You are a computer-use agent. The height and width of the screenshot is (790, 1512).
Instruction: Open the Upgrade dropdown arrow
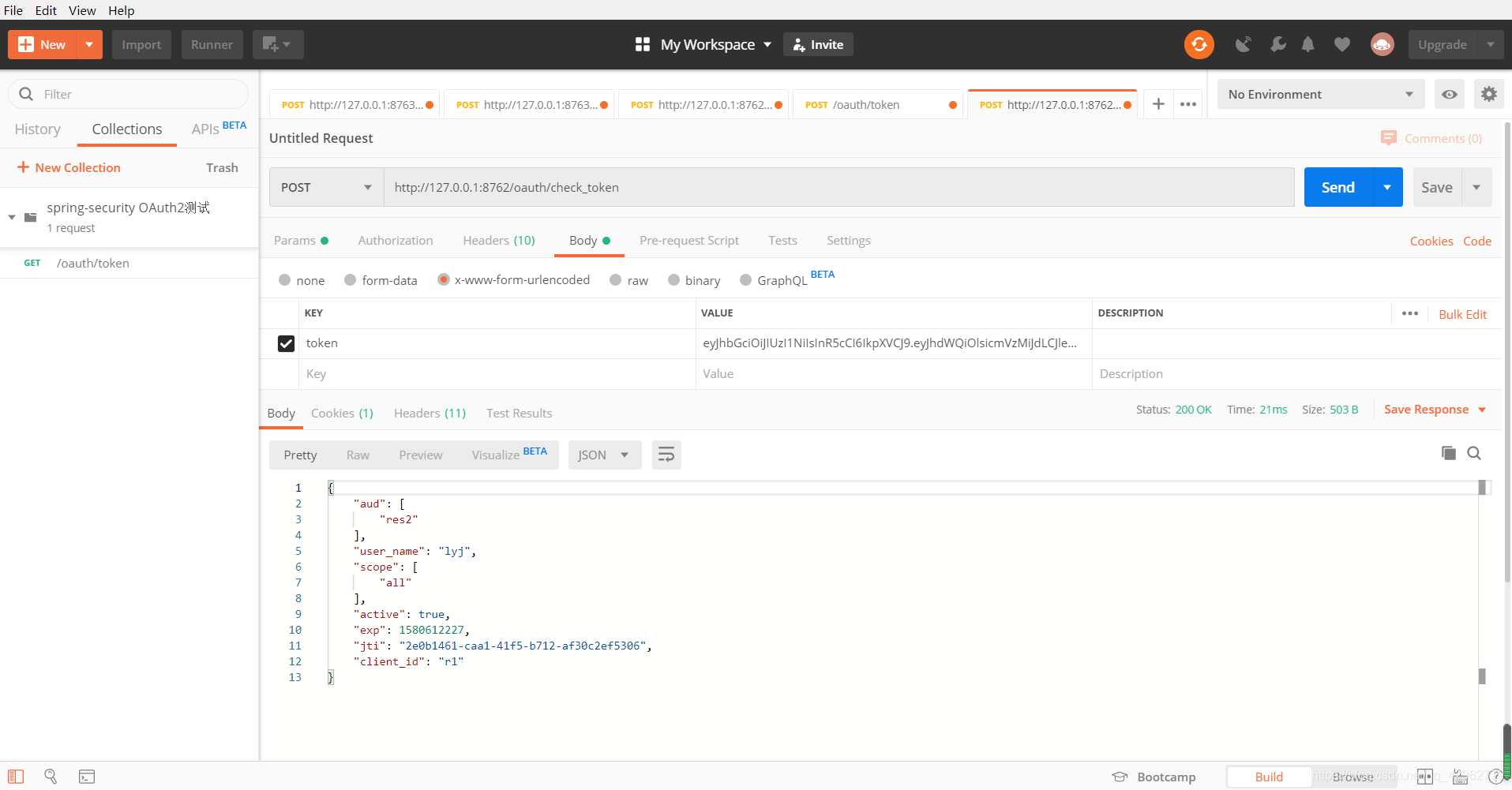click(x=1490, y=44)
